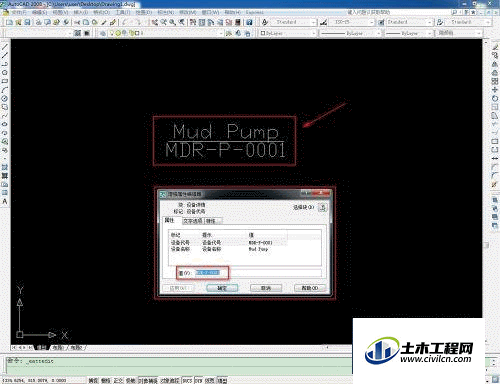
Task: Open the 绘图(D) menu
Action: [144, 12]
